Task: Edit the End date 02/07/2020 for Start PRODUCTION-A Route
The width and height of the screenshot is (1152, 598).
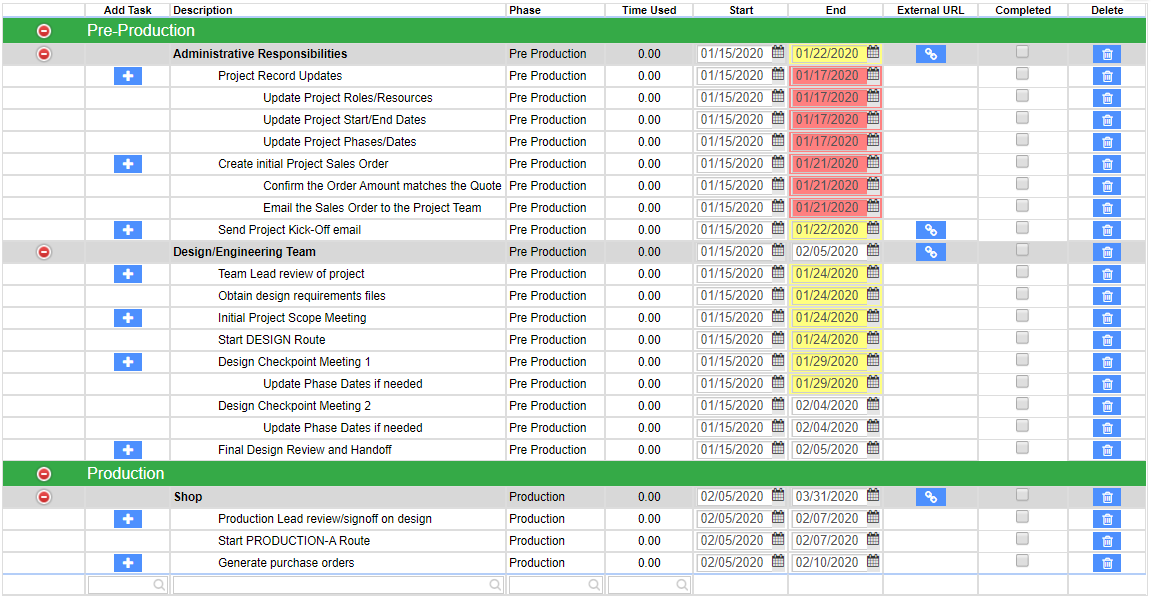Action: (x=829, y=541)
